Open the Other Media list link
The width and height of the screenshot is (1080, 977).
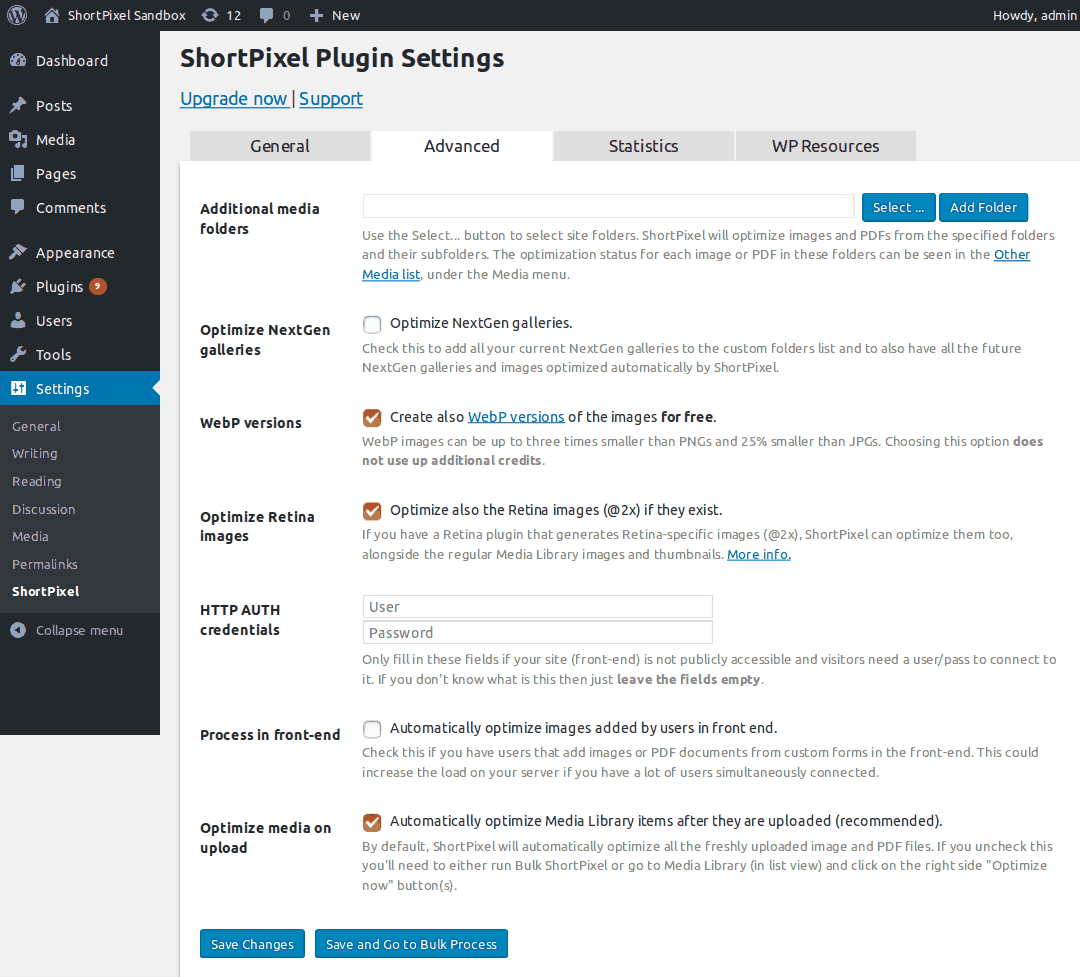click(x=1012, y=254)
